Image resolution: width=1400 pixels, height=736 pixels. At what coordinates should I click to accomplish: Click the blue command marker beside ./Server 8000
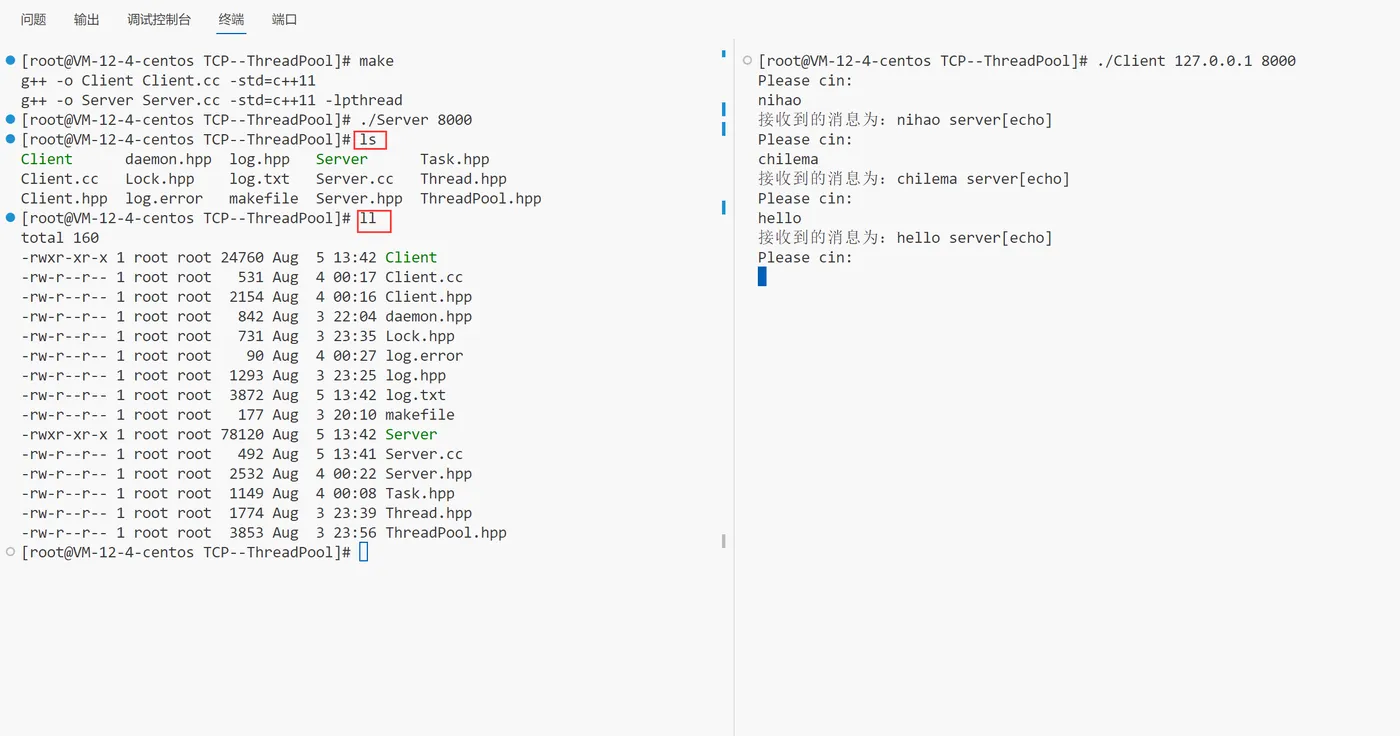tap(10, 120)
